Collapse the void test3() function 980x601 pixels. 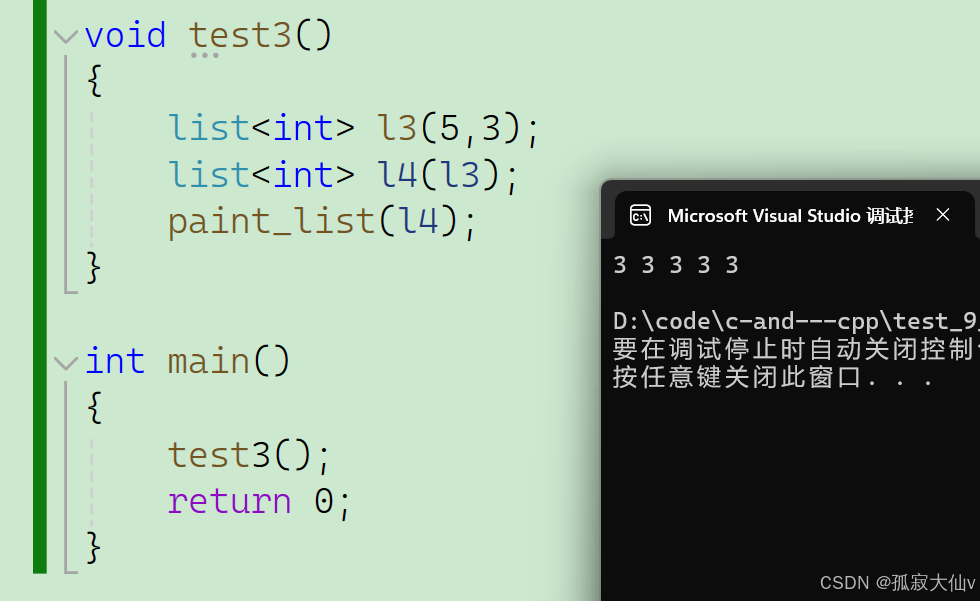66,36
